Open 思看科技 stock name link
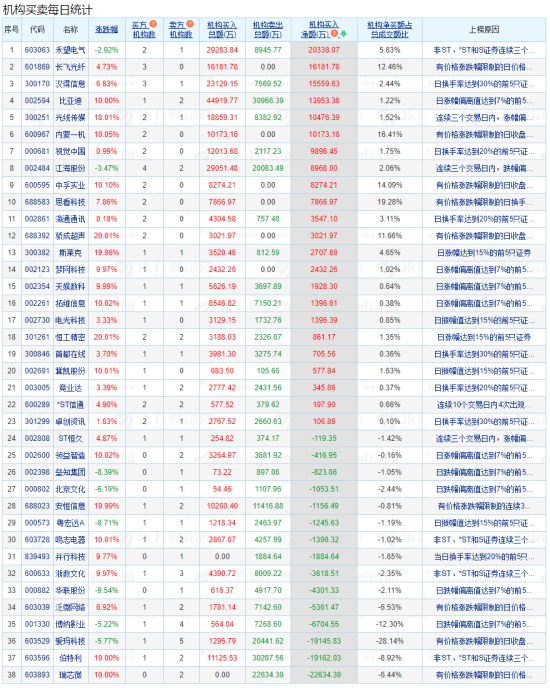 point(70,202)
